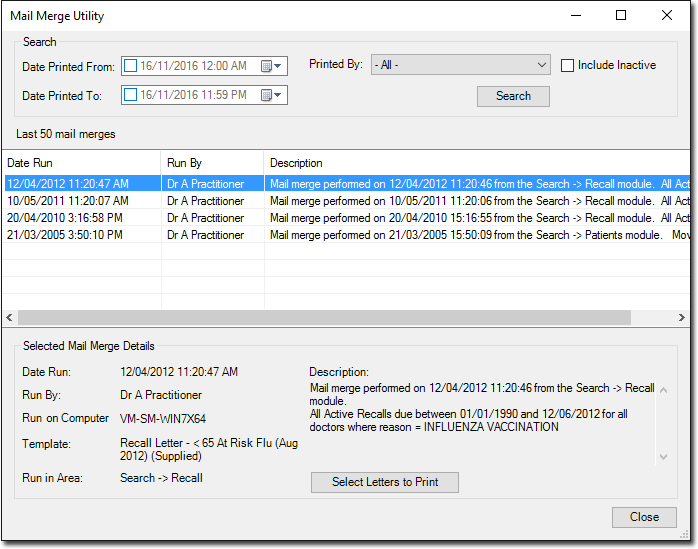
Task: Enable the Date Printed To checkbox
Action: coord(130,95)
